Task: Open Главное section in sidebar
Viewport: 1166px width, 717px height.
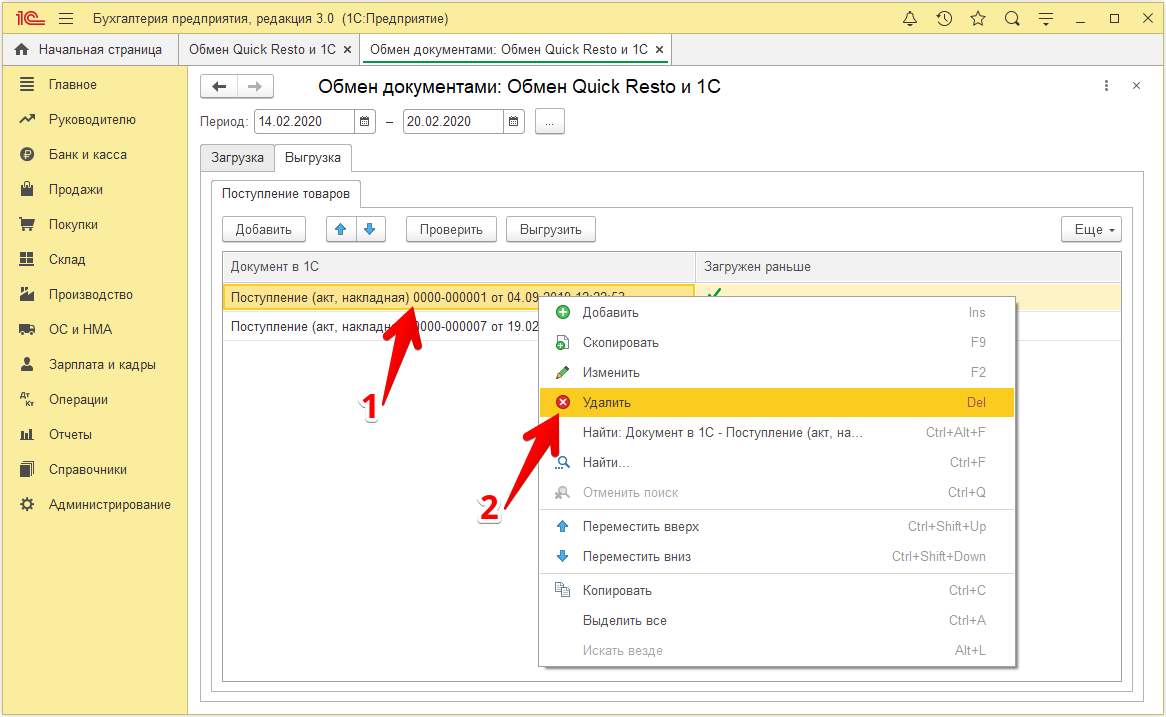Action: click(94, 85)
